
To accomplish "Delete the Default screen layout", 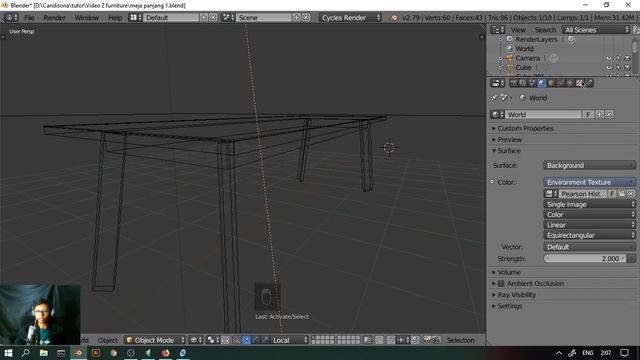I will pyautogui.click(x=213, y=18).
